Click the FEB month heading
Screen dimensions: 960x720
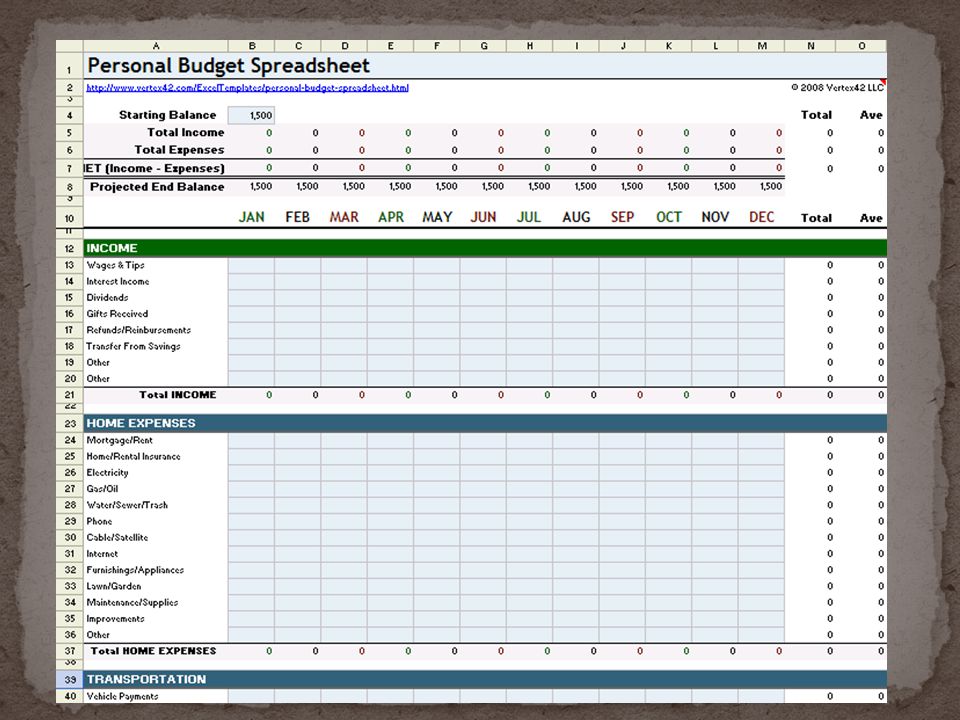pos(298,217)
